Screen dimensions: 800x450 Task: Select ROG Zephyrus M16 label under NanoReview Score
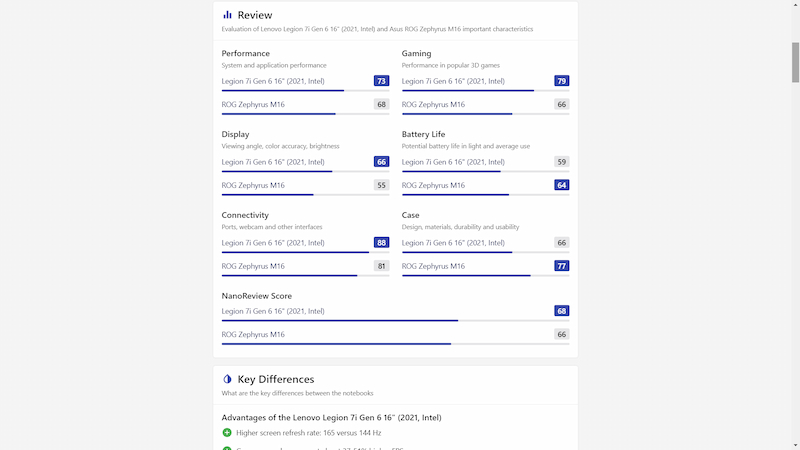253,335
